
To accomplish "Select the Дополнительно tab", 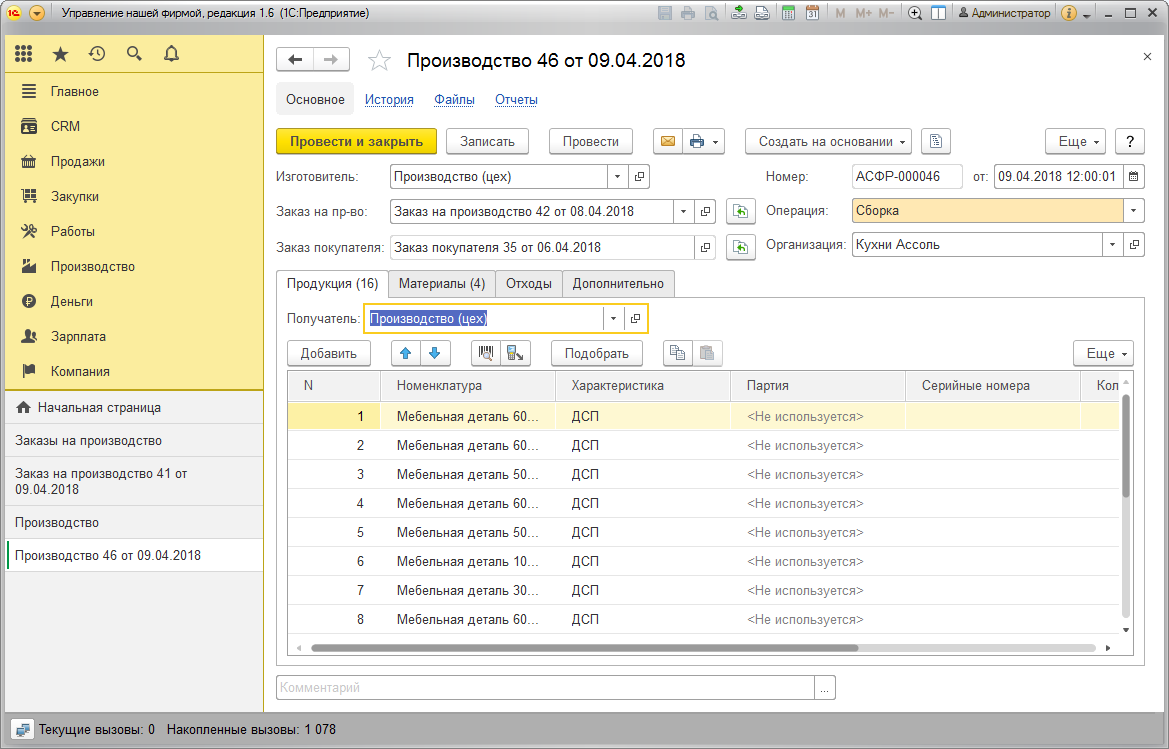I will click(x=618, y=283).
